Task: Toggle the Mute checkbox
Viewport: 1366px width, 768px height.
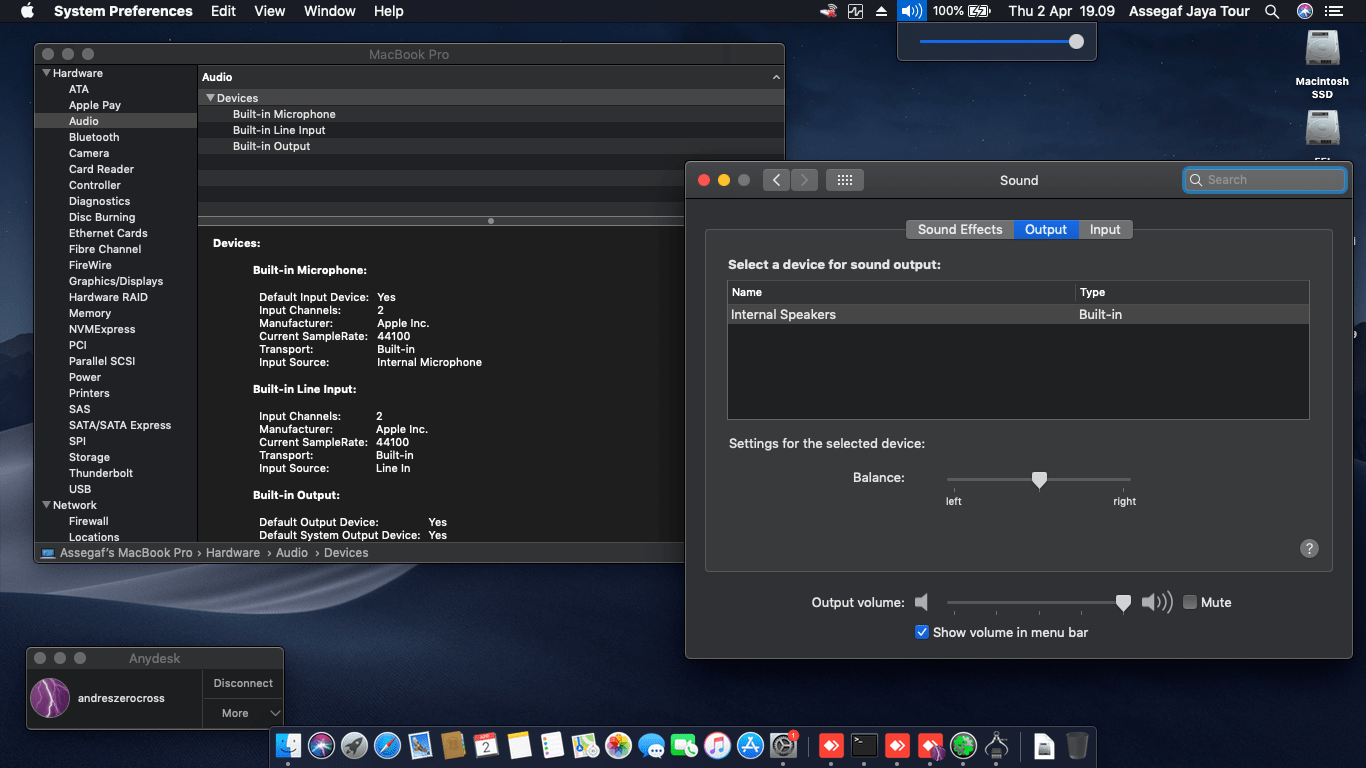Action: [1190, 602]
